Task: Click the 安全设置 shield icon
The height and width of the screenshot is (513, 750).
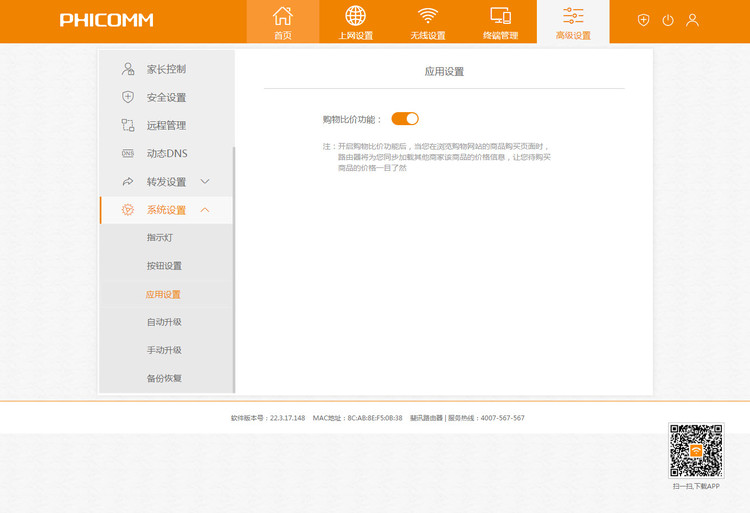Action: (128, 97)
